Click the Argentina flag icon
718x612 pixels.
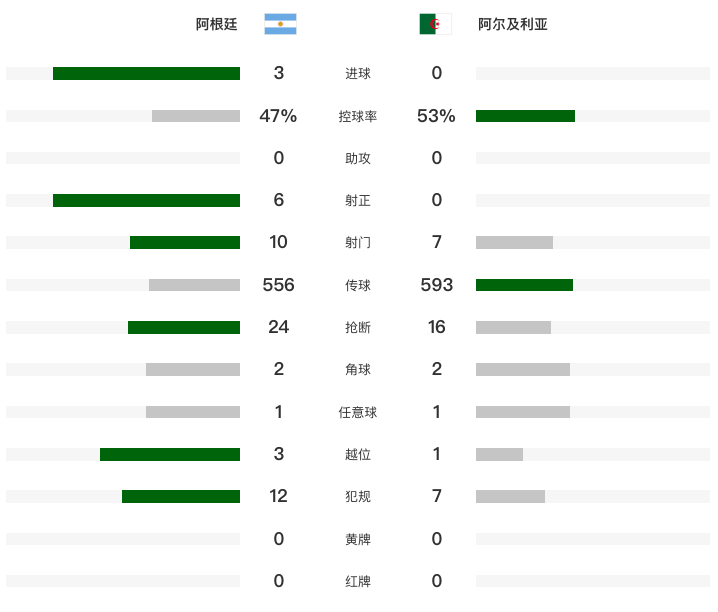280,24
